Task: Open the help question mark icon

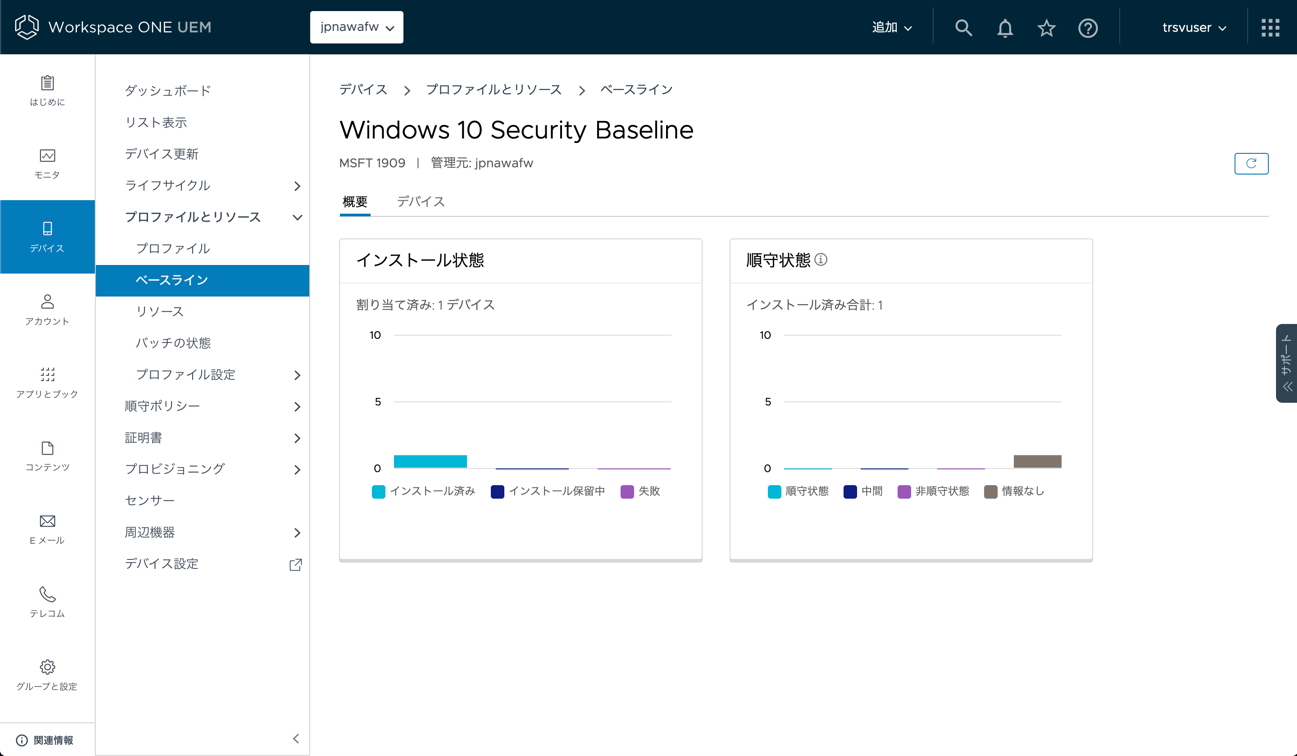Action: click(x=1088, y=28)
